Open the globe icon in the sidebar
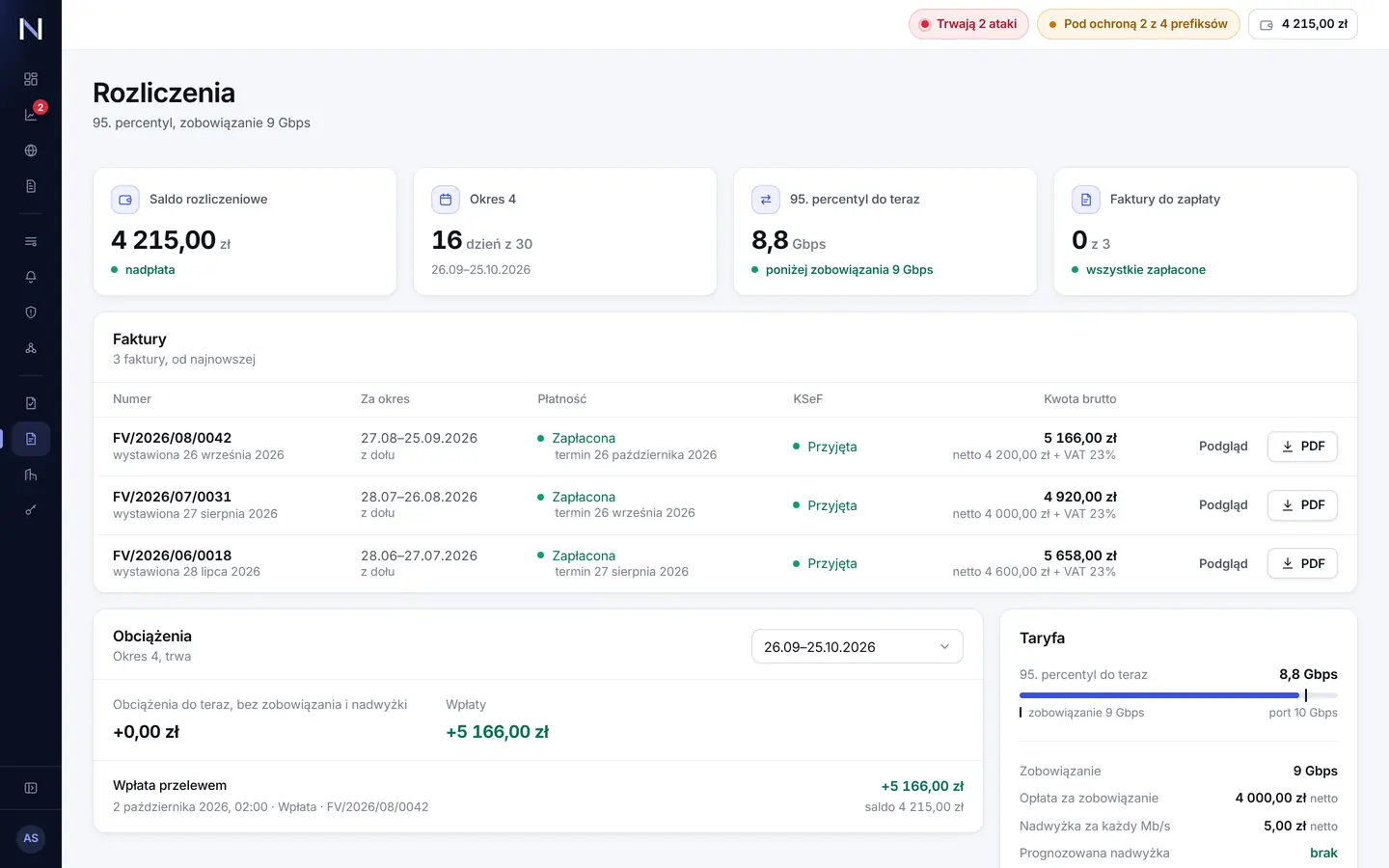 [31, 150]
